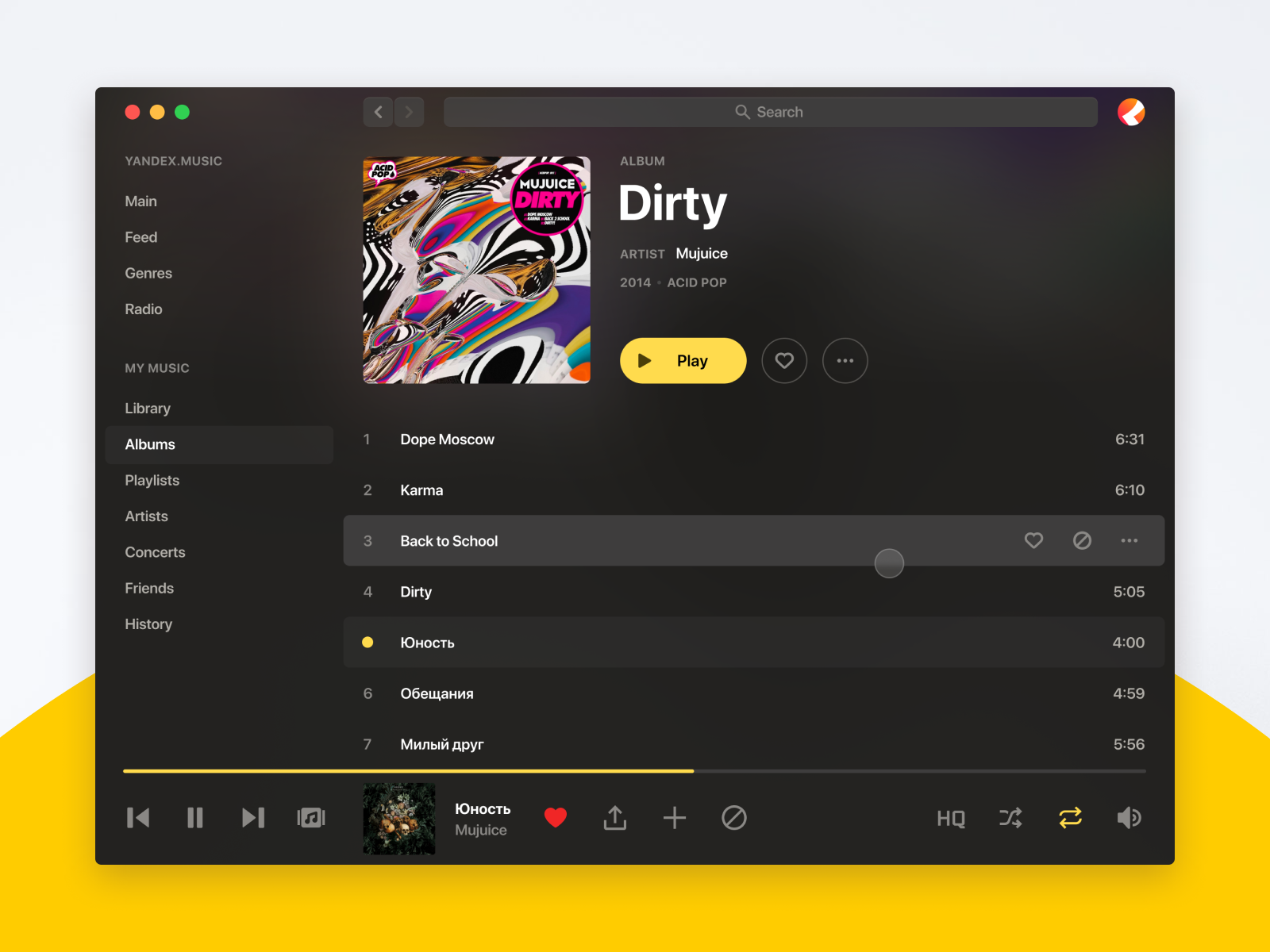Click in the Search field
This screenshot has height=952, width=1270.
pyautogui.click(x=770, y=113)
